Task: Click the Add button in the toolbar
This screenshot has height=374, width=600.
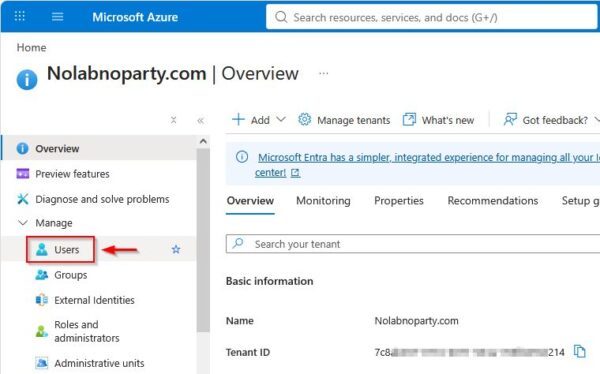Action: (259, 120)
